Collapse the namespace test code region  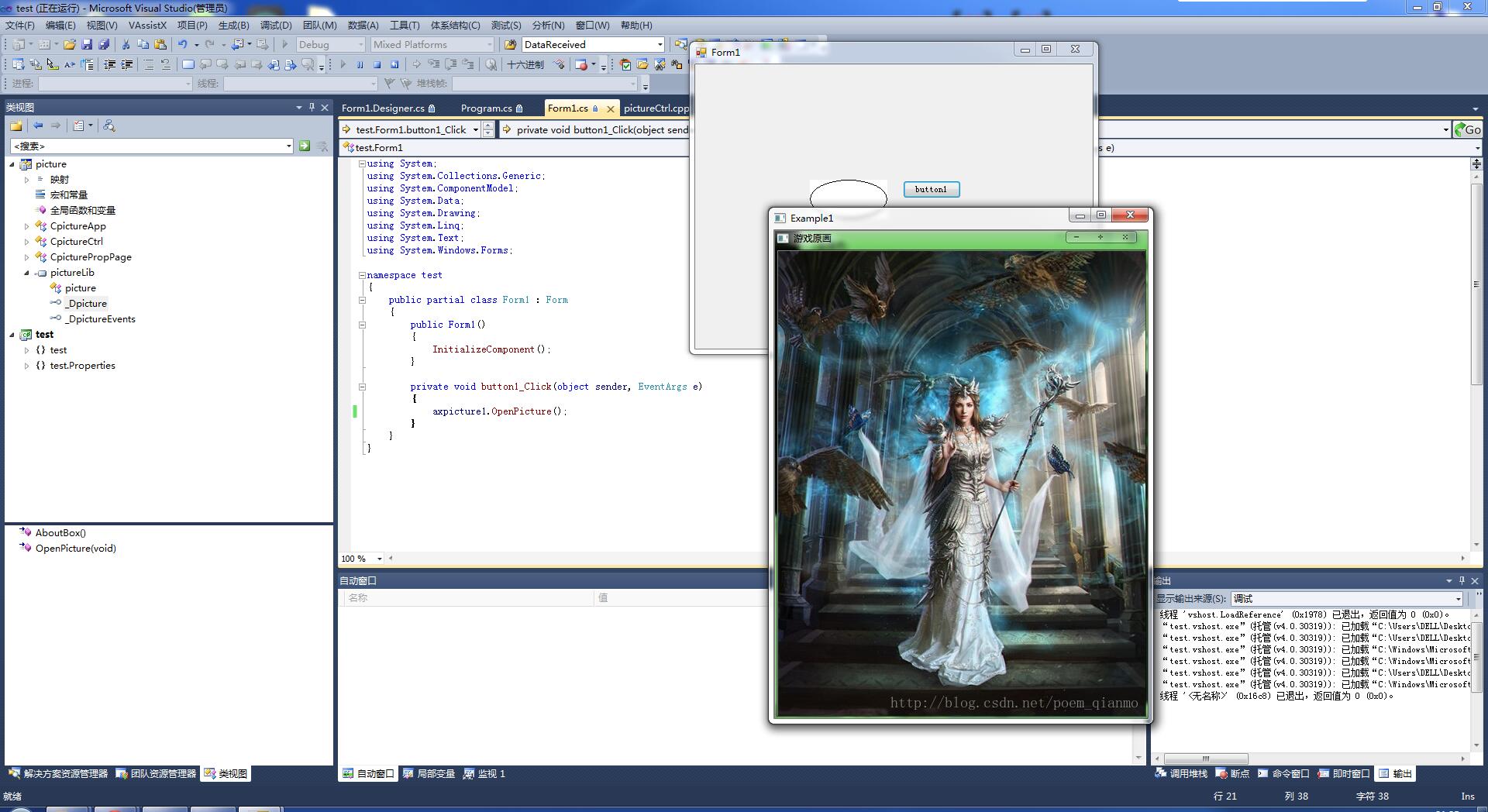(x=362, y=275)
